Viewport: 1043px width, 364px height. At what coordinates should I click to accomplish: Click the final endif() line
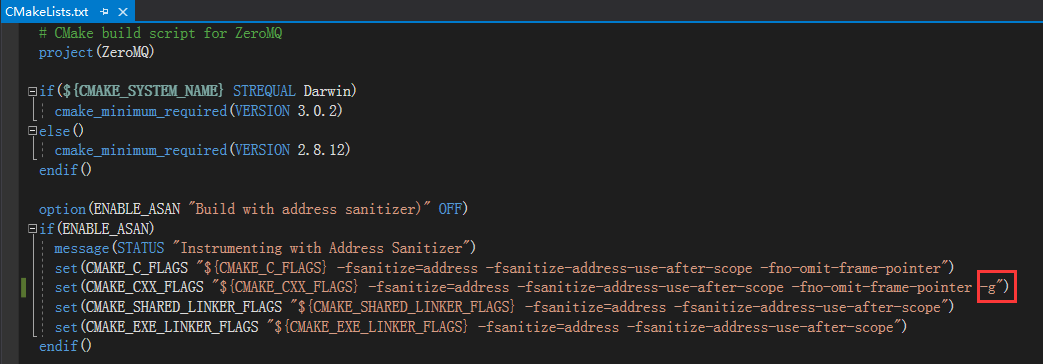coord(65,347)
